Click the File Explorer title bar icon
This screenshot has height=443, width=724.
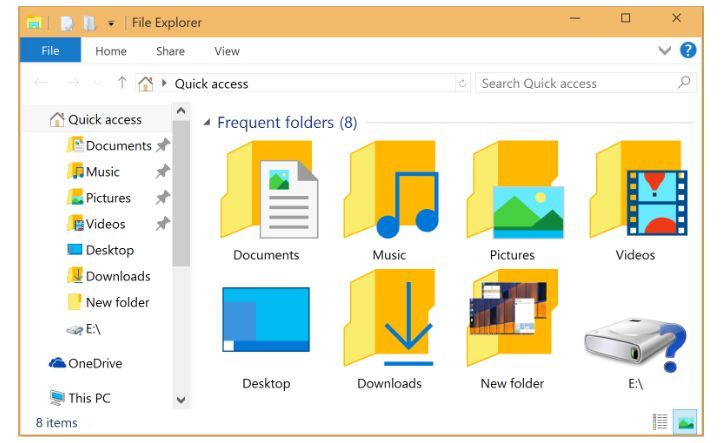(x=34, y=22)
